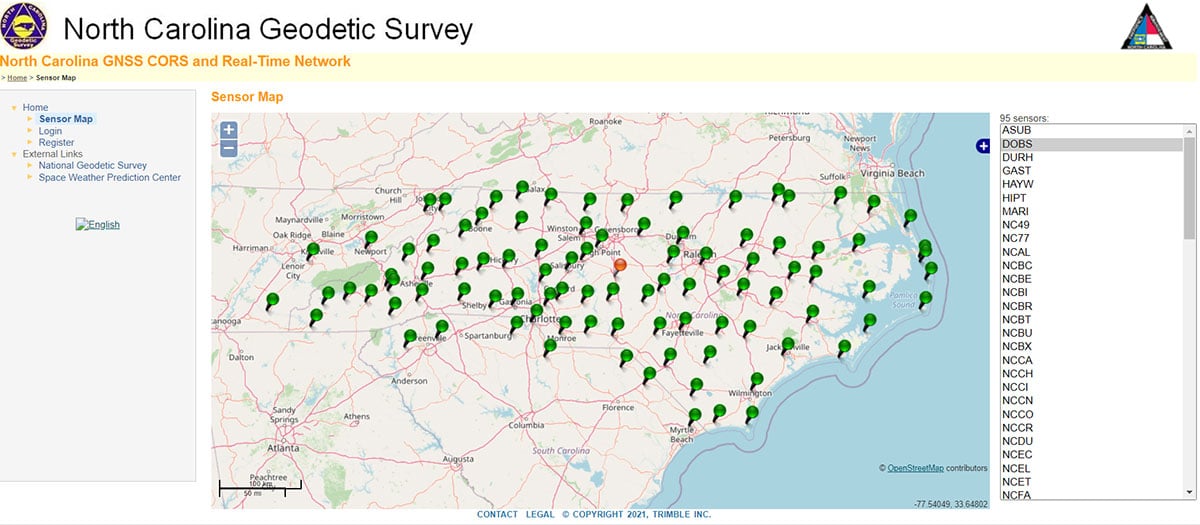Select the green pin on Durham label
The image size is (1200, 525).
[x=682, y=234]
